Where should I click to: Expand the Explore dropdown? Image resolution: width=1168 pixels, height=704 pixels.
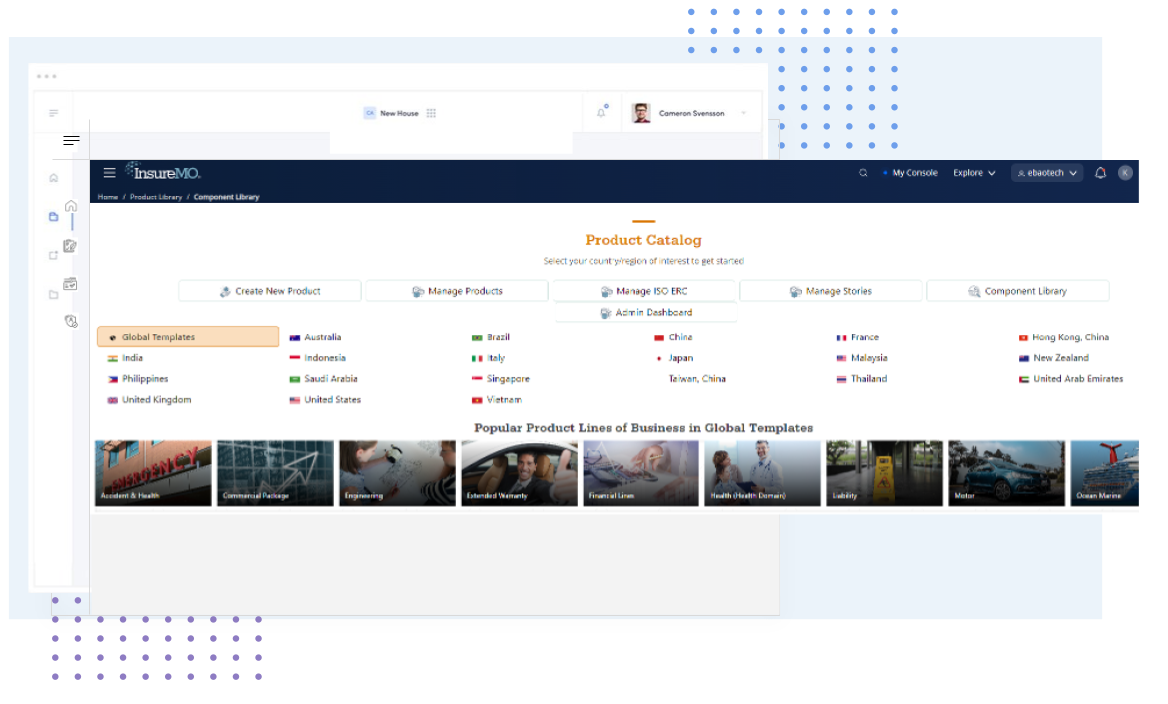(x=974, y=172)
